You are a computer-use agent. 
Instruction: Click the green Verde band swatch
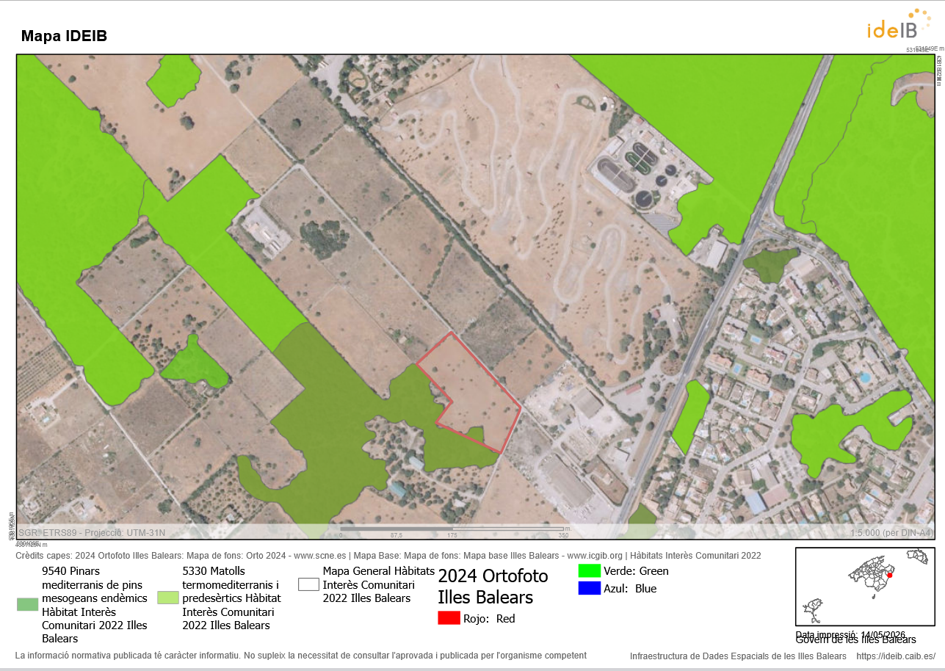589,570
